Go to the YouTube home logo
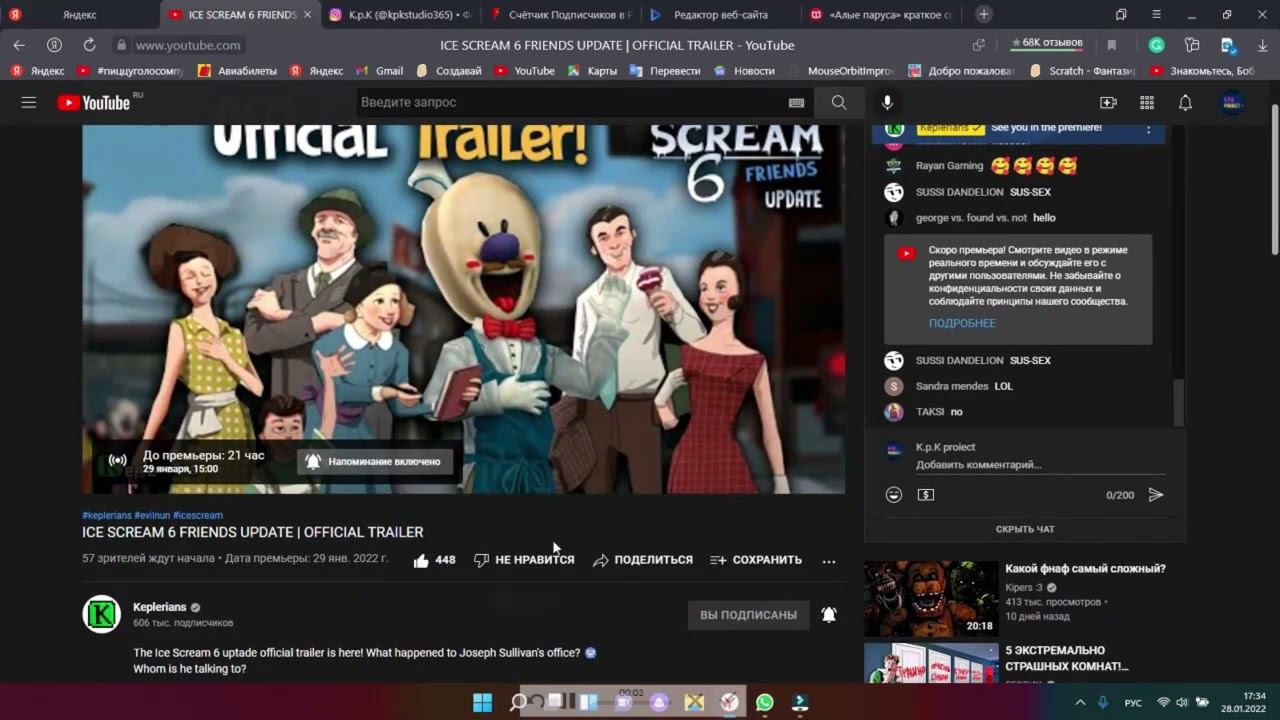Screen dimensions: 1280x720 (x=94, y=102)
